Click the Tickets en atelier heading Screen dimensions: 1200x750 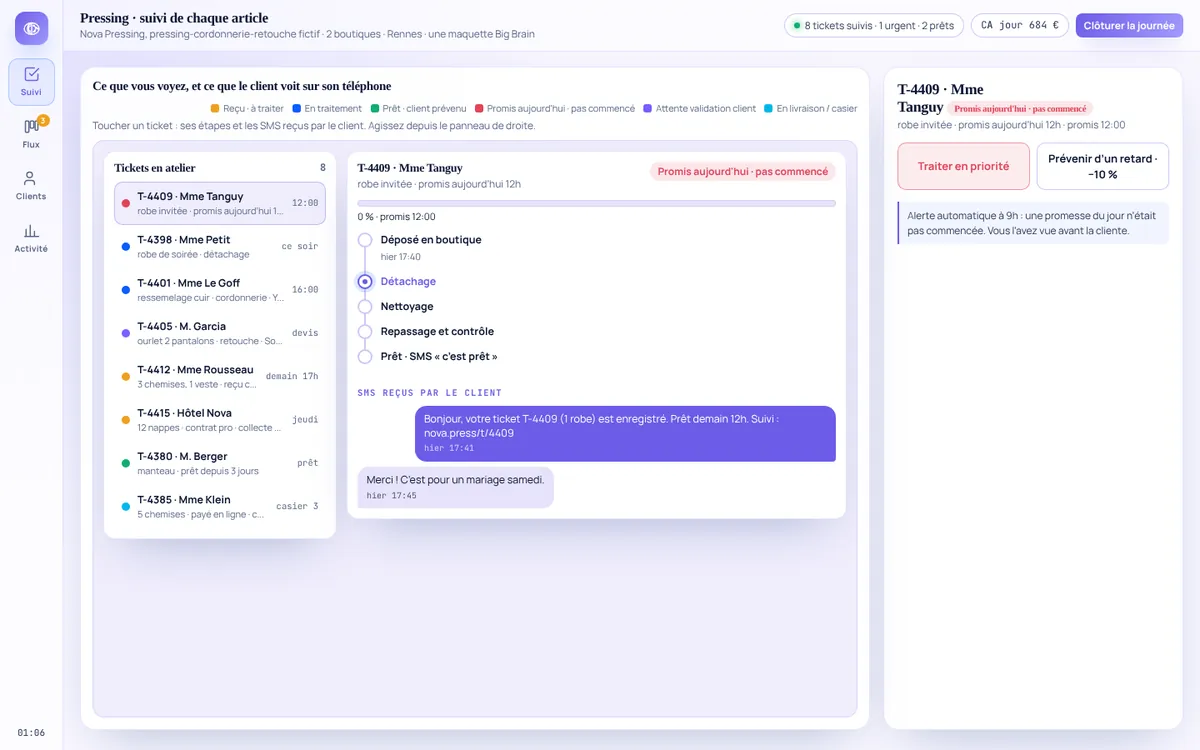click(x=155, y=168)
